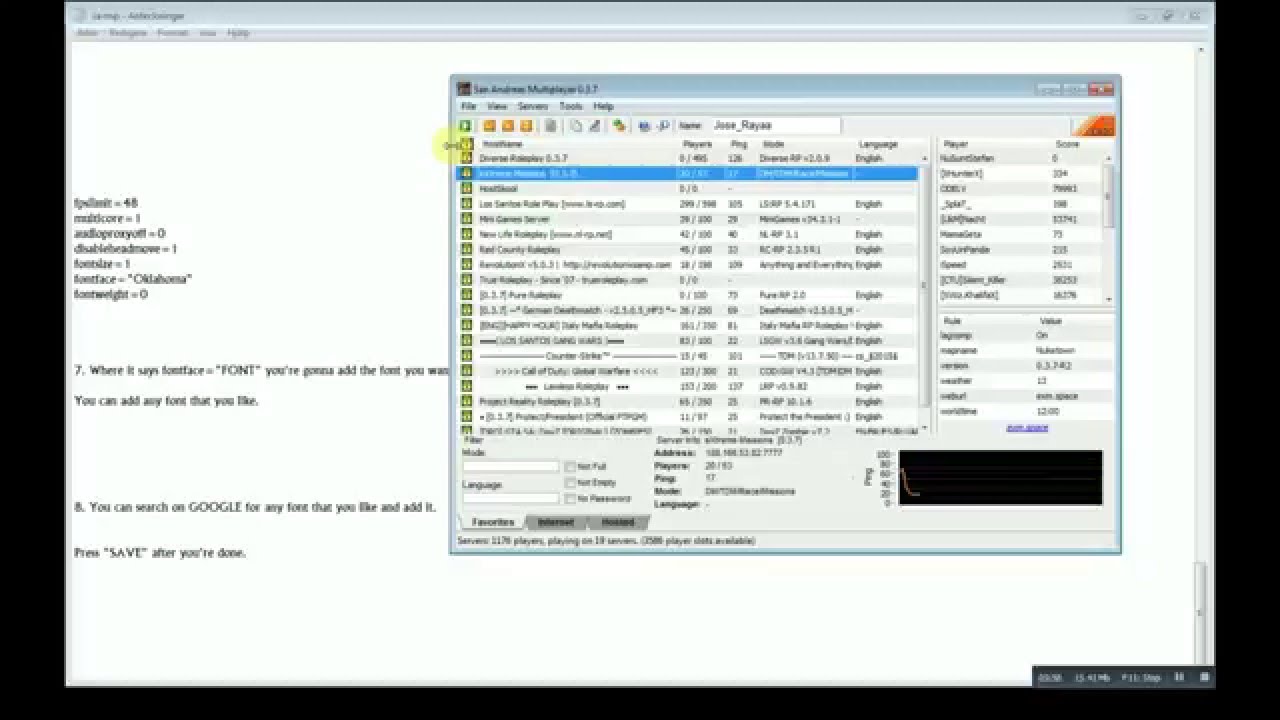Switch to the Internet tab
The width and height of the screenshot is (1280, 720).
point(556,522)
